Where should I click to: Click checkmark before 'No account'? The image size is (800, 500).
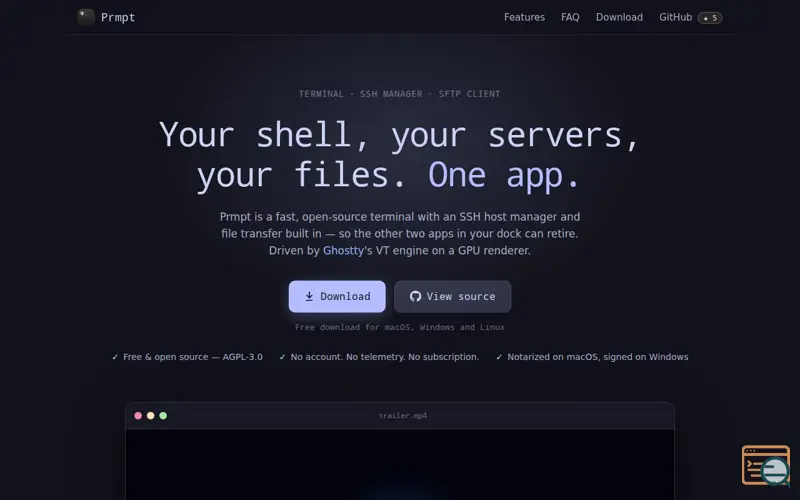click(282, 357)
